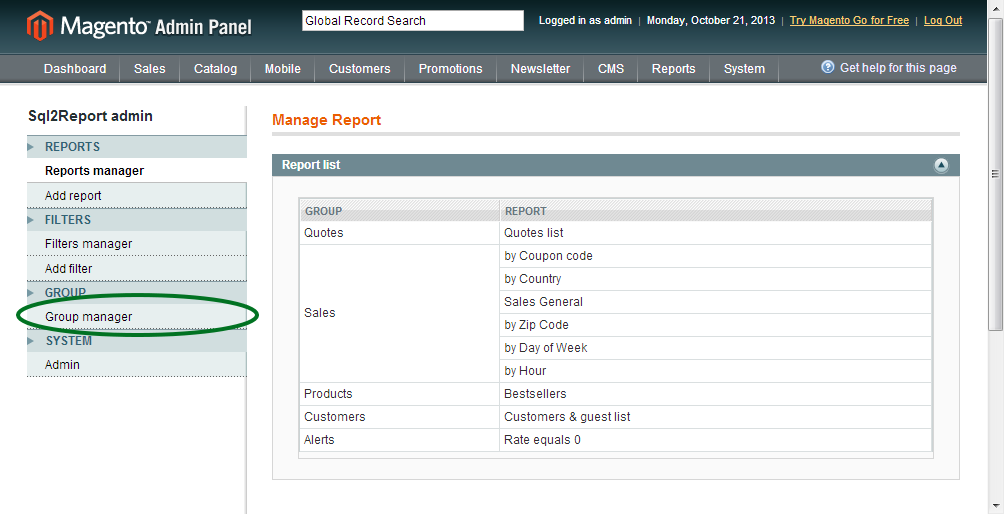
Task: Open the Bestsellers report
Action: tap(535, 394)
